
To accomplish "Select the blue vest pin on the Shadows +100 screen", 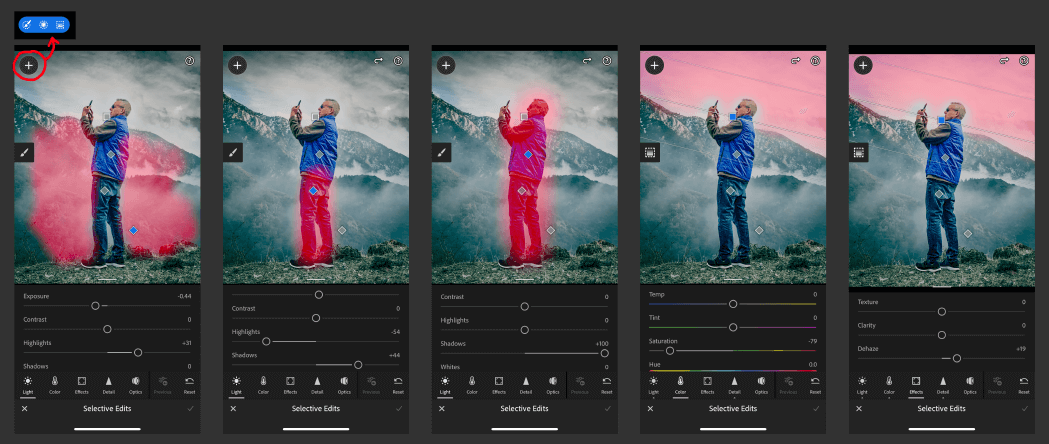I will [528, 154].
